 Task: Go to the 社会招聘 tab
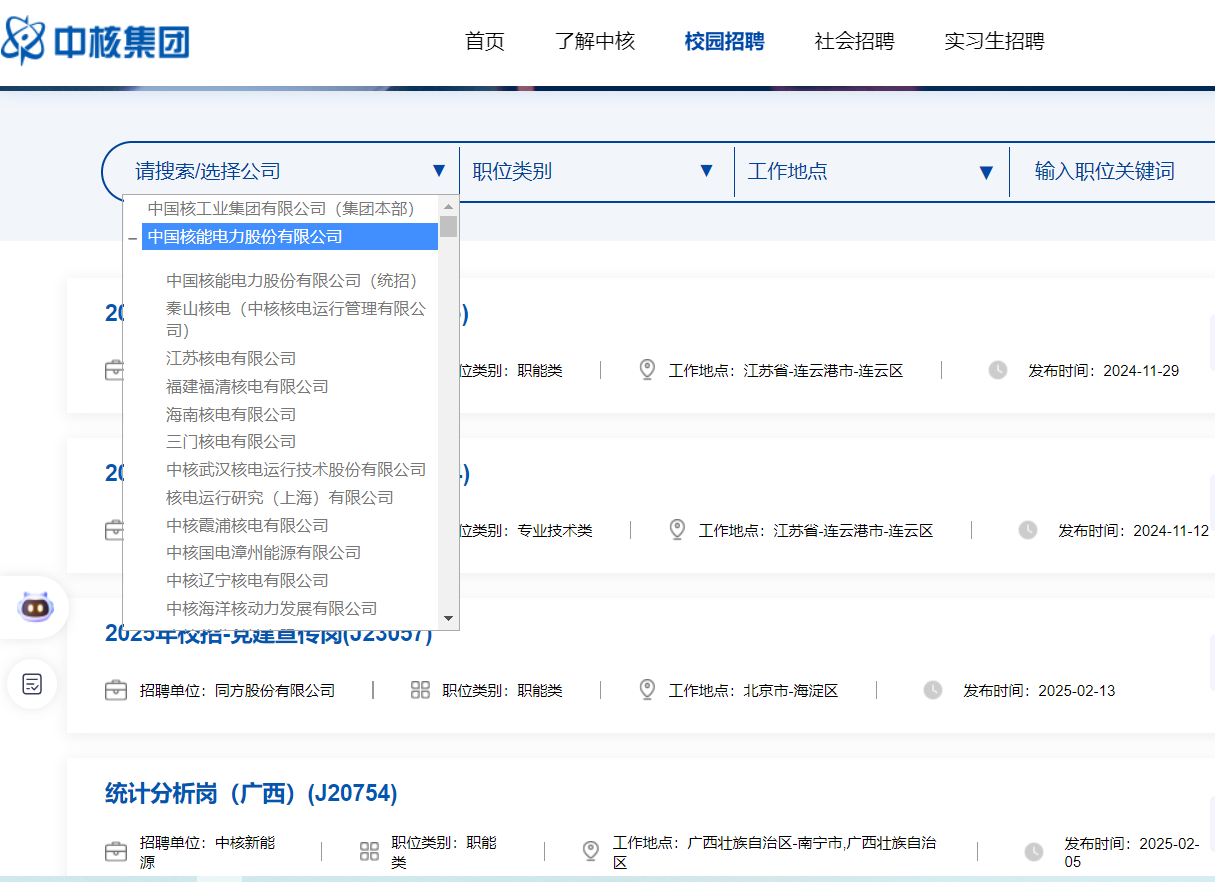pyautogui.click(x=854, y=41)
